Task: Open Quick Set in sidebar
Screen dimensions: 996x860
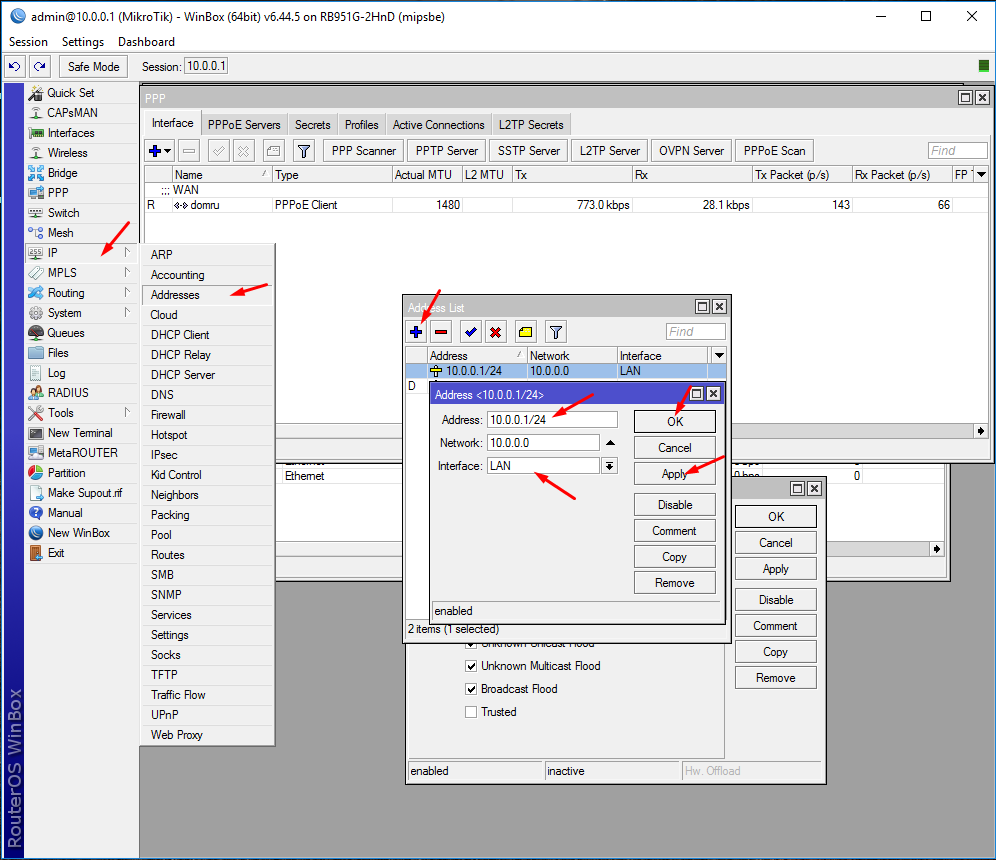Action: pos(71,93)
